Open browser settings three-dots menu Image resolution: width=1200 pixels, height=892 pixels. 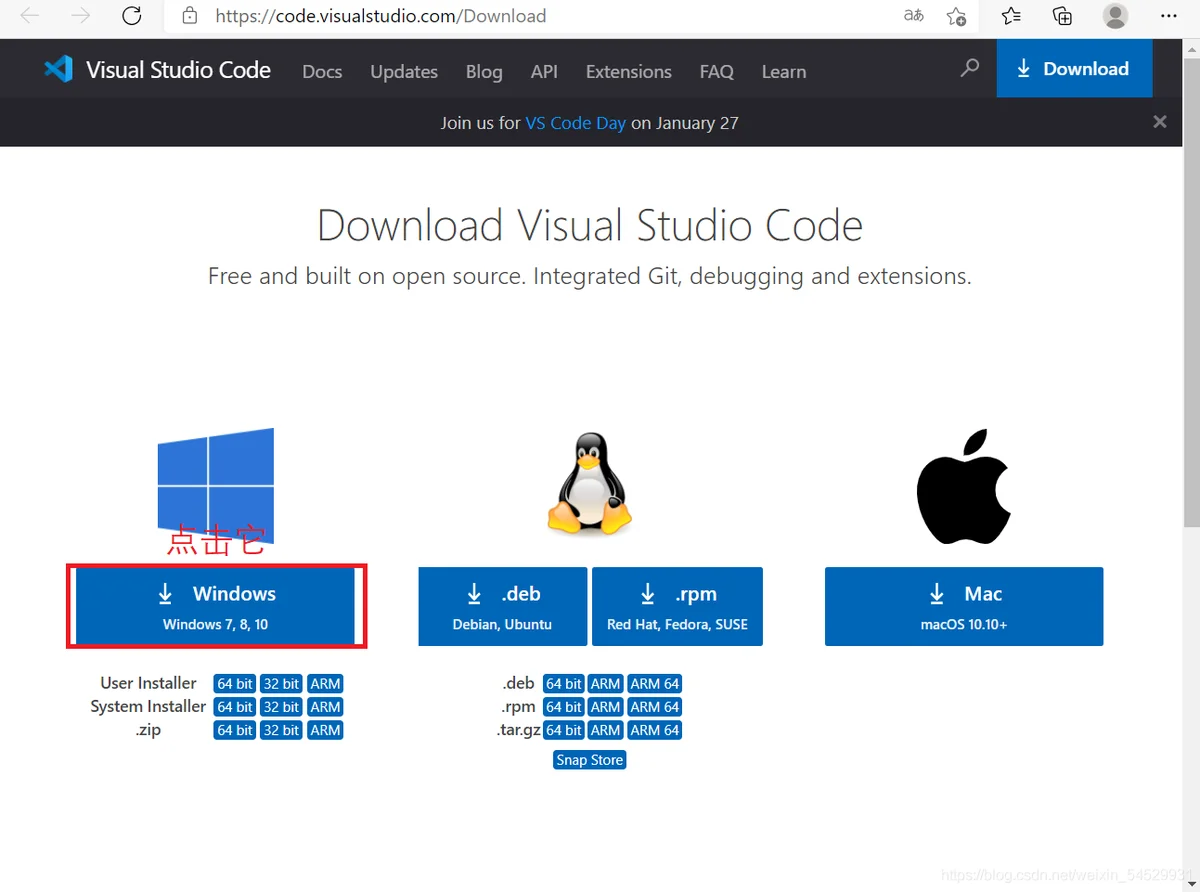point(1168,16)
